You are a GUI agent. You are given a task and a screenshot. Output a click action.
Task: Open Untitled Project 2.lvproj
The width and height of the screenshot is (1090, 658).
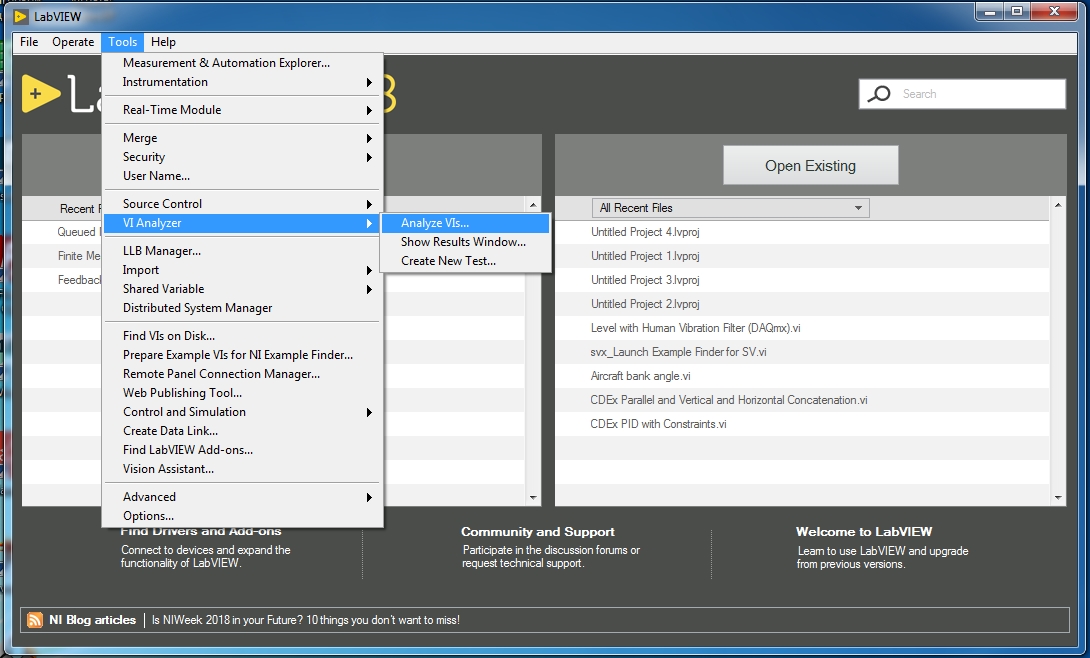(645, 304)
